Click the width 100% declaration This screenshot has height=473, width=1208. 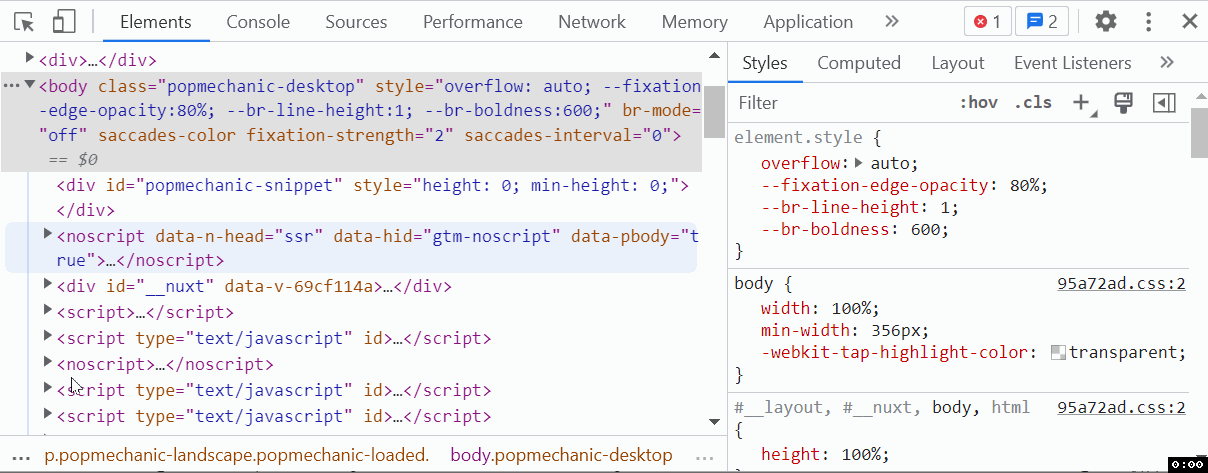click(x=820, y=308)
